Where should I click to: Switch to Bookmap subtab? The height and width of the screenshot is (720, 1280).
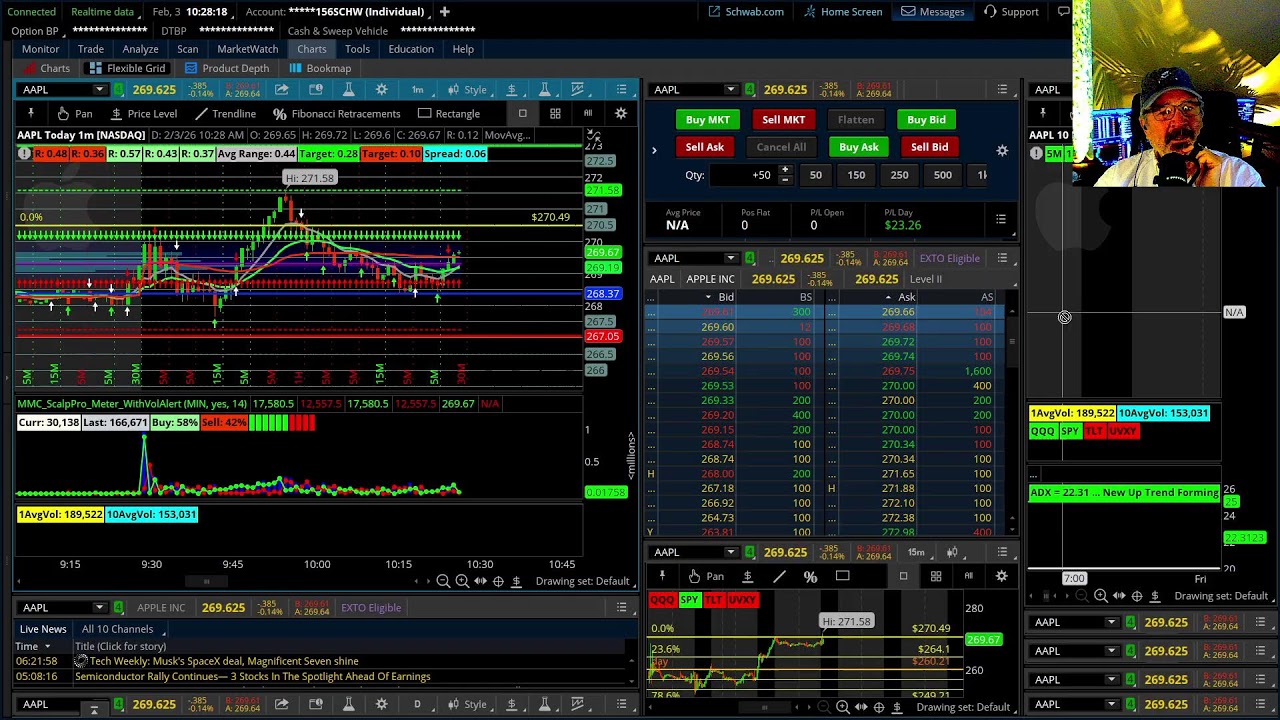320,69
